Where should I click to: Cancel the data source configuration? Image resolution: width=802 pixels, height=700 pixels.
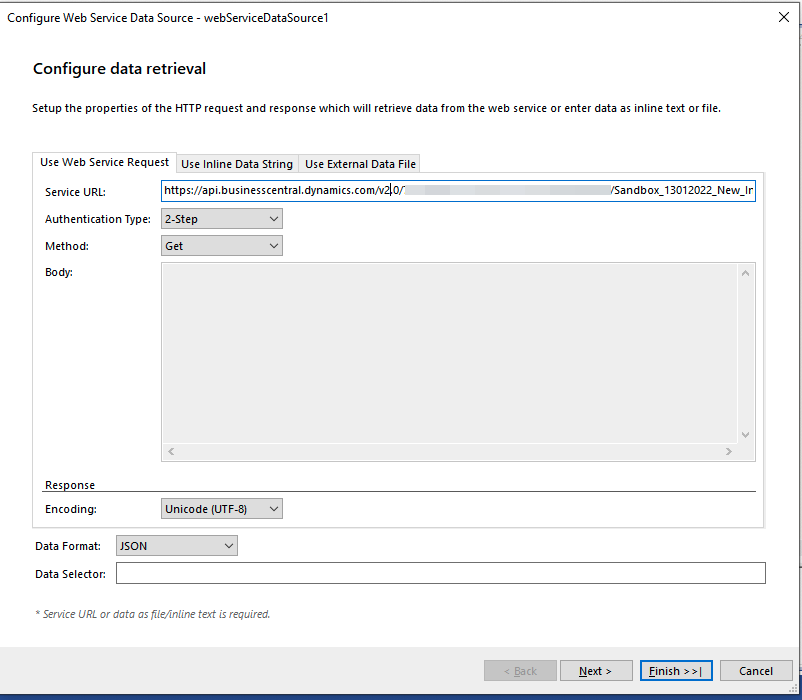point(755,671)
